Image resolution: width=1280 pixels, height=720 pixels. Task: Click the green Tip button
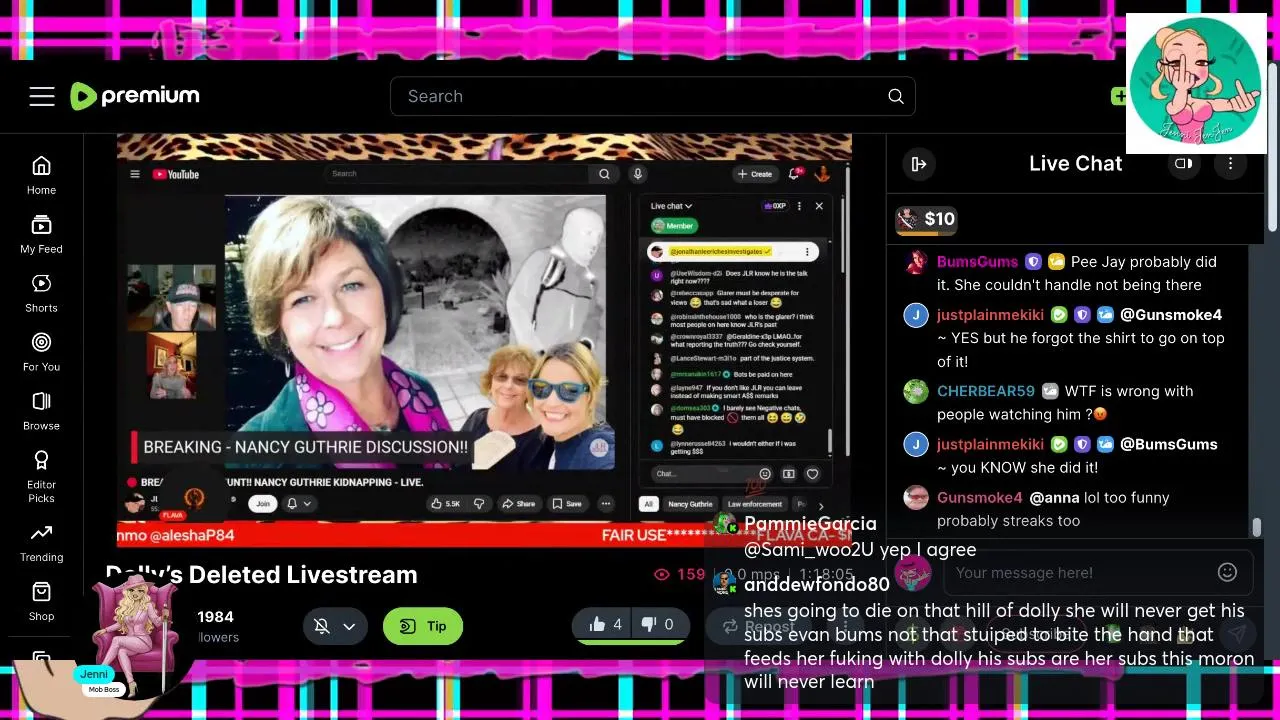(x=423, y=626)
